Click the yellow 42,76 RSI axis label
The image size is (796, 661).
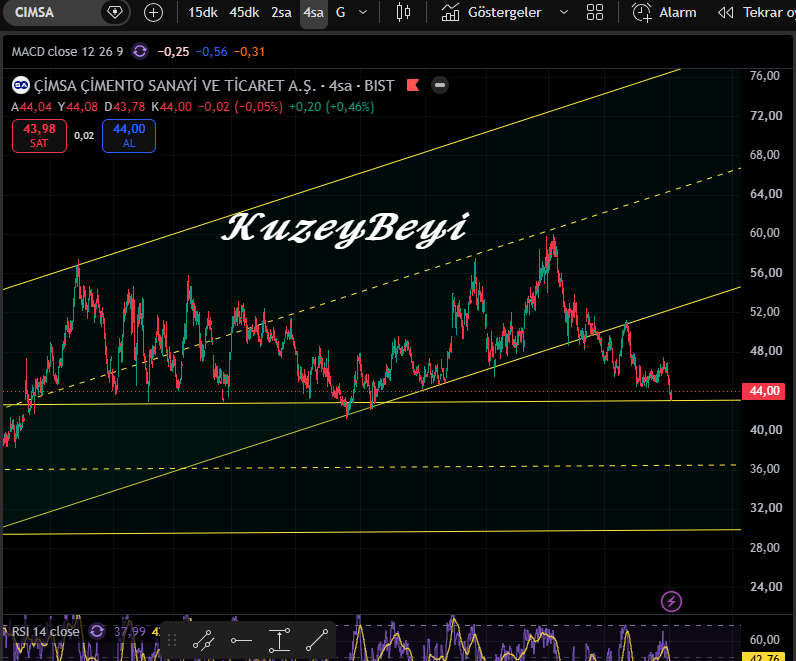click(x=764, y=657)
